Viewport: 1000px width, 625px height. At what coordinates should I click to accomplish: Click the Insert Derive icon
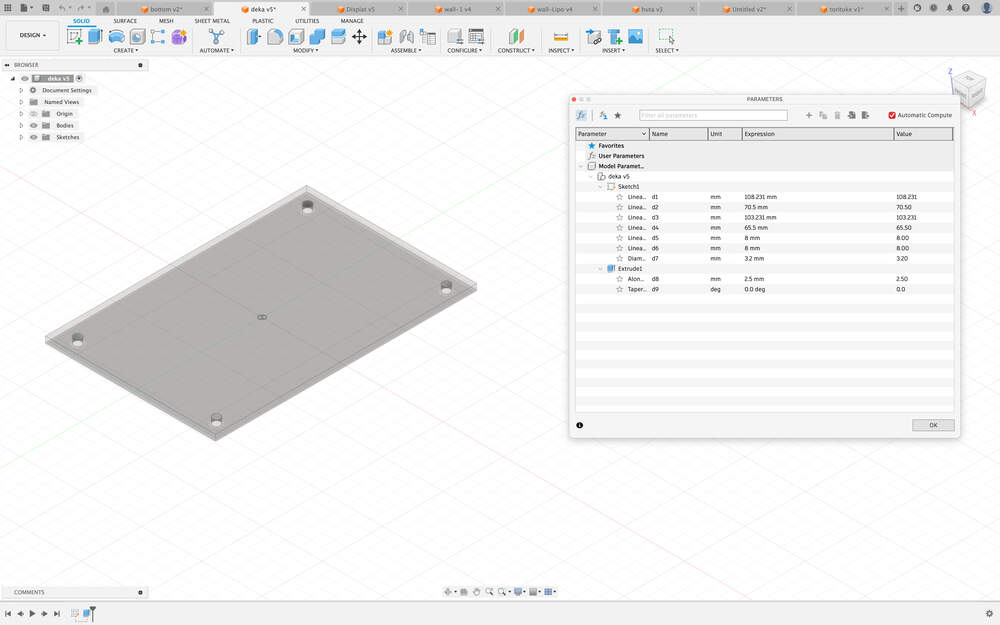[x=593, y=36]
